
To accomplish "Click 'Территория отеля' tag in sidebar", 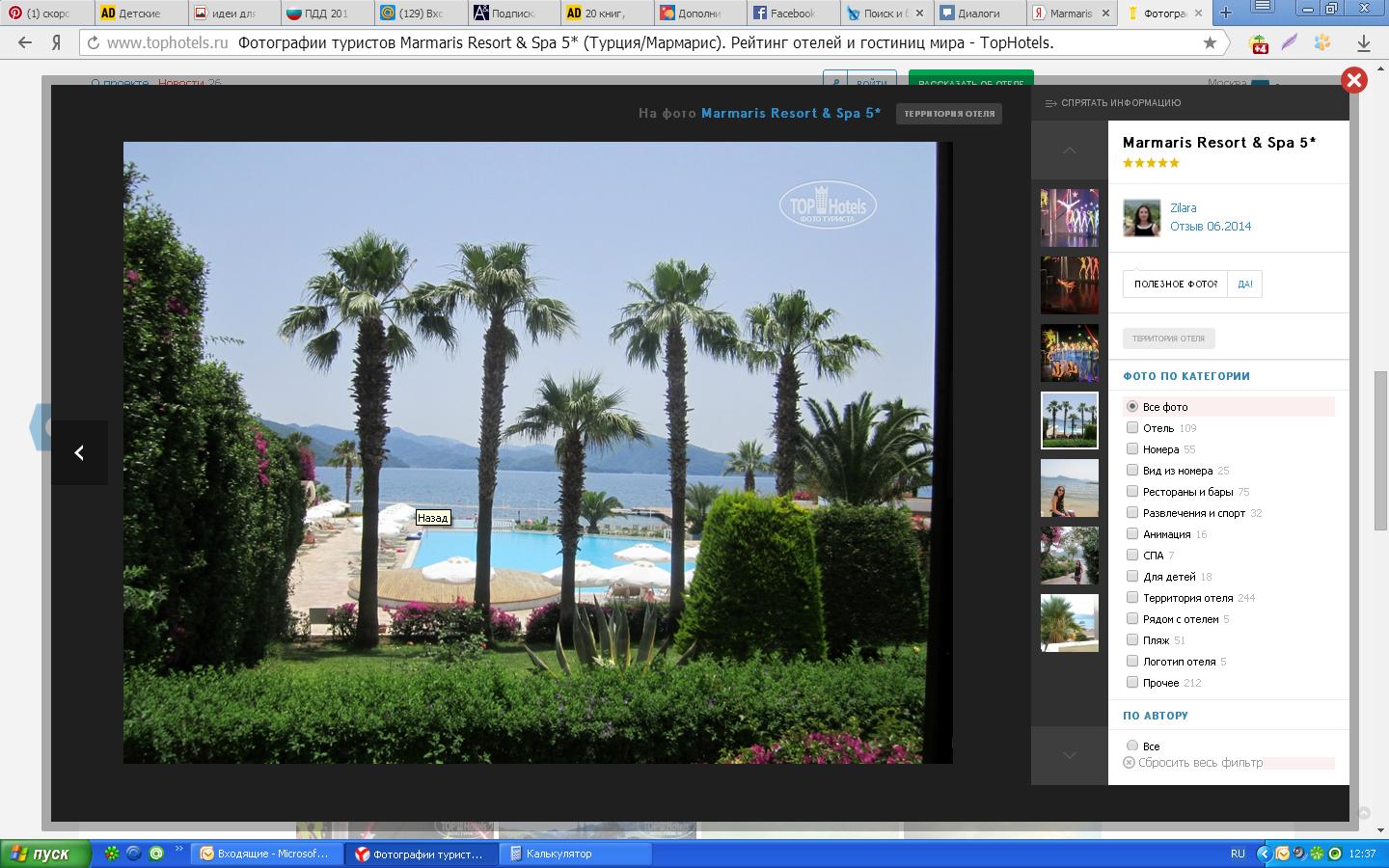I will (1168, 339).
